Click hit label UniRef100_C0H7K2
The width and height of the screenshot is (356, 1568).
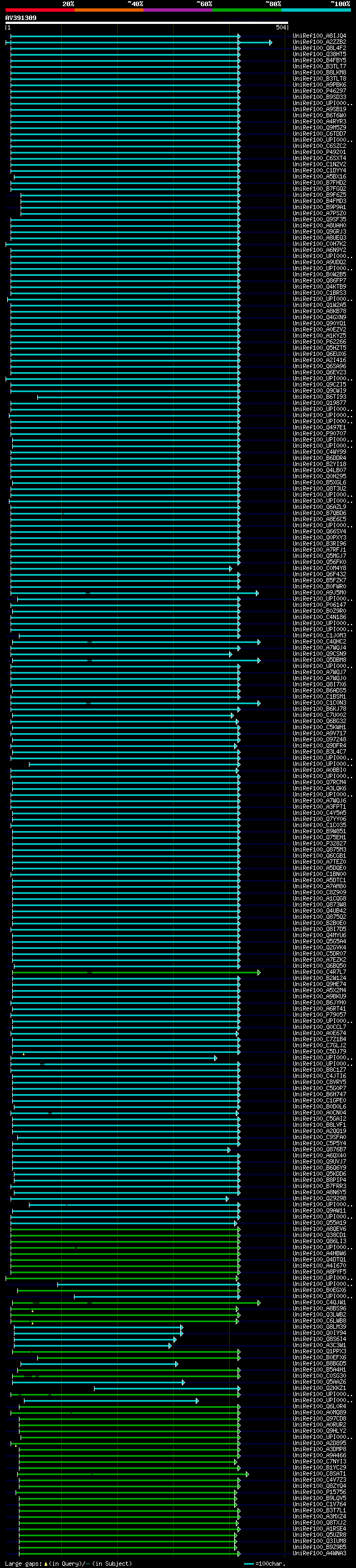coord(319,244)
